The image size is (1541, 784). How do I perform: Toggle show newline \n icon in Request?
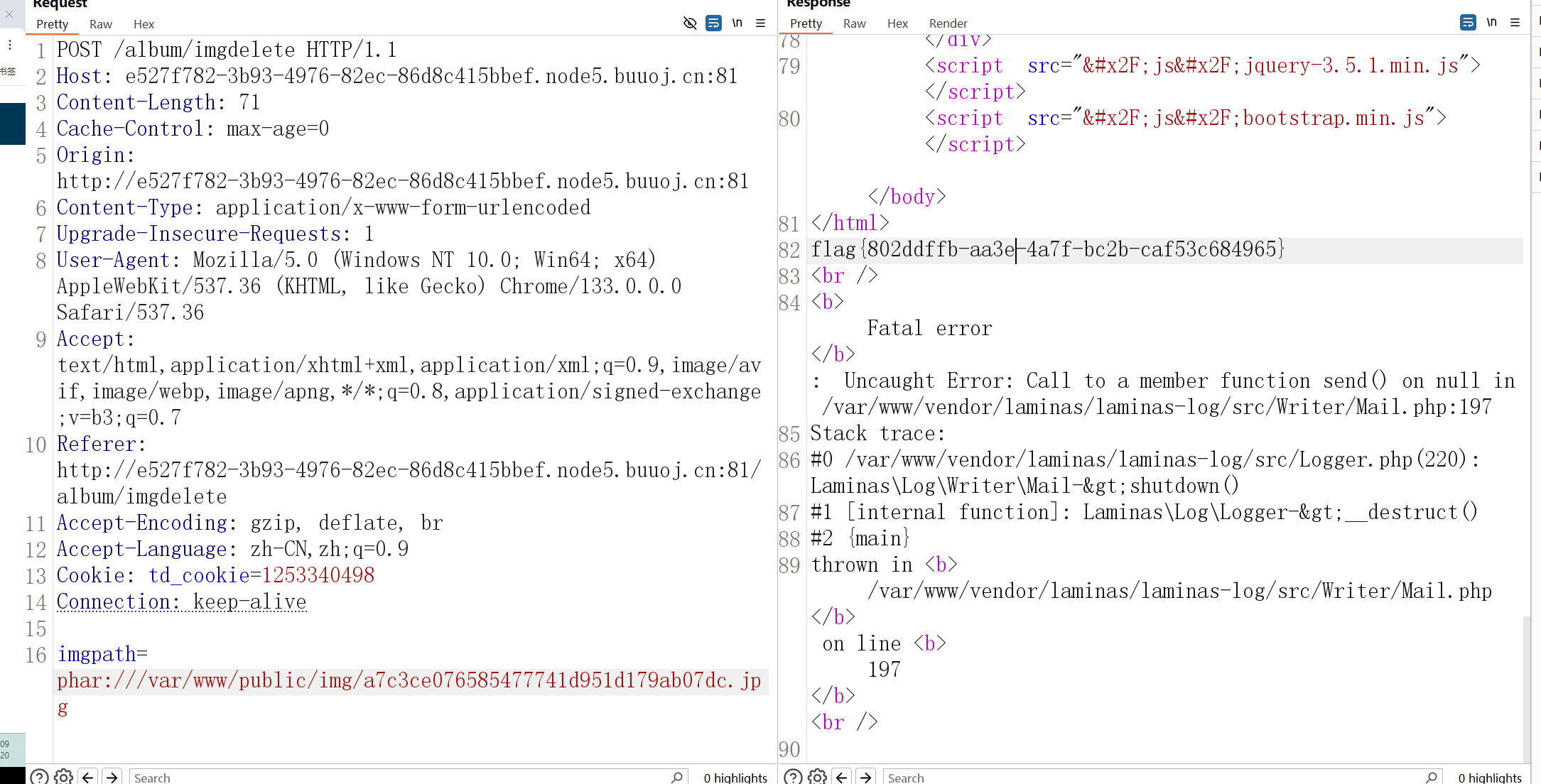pos(737,23)
